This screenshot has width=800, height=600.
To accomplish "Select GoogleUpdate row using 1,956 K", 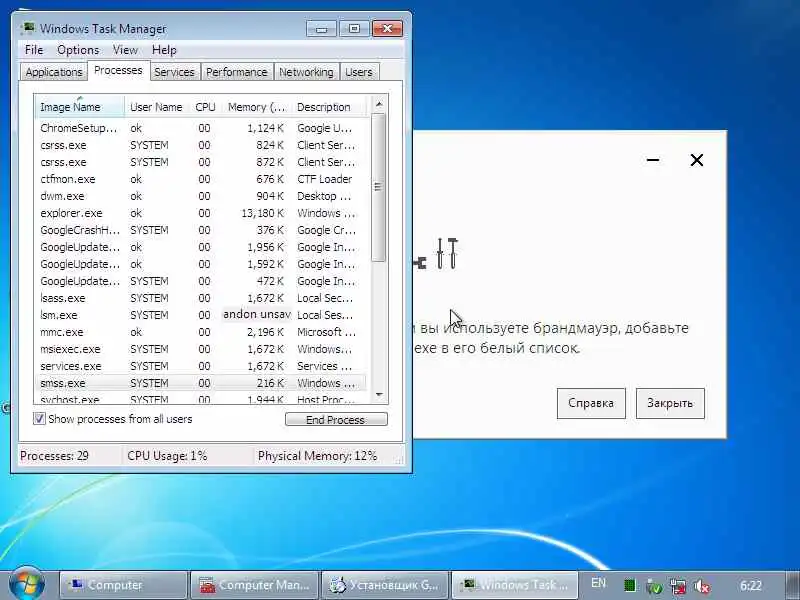I will click(202, 247).
